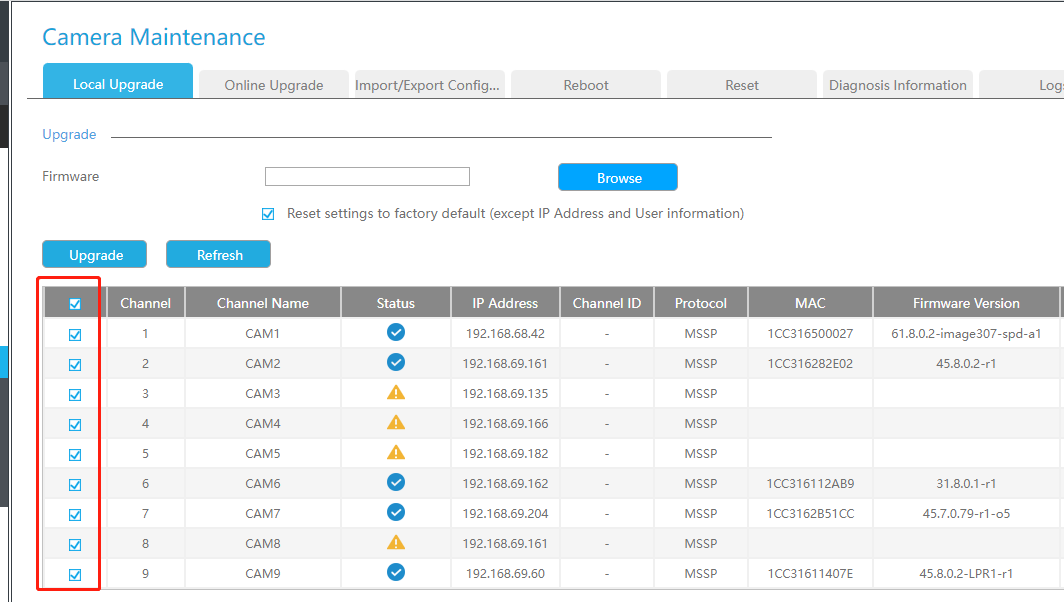Click the Camera Maintenance page title
Image resolution: width=1064 pixels, height=602 pixels.
(x=154, y=37)
